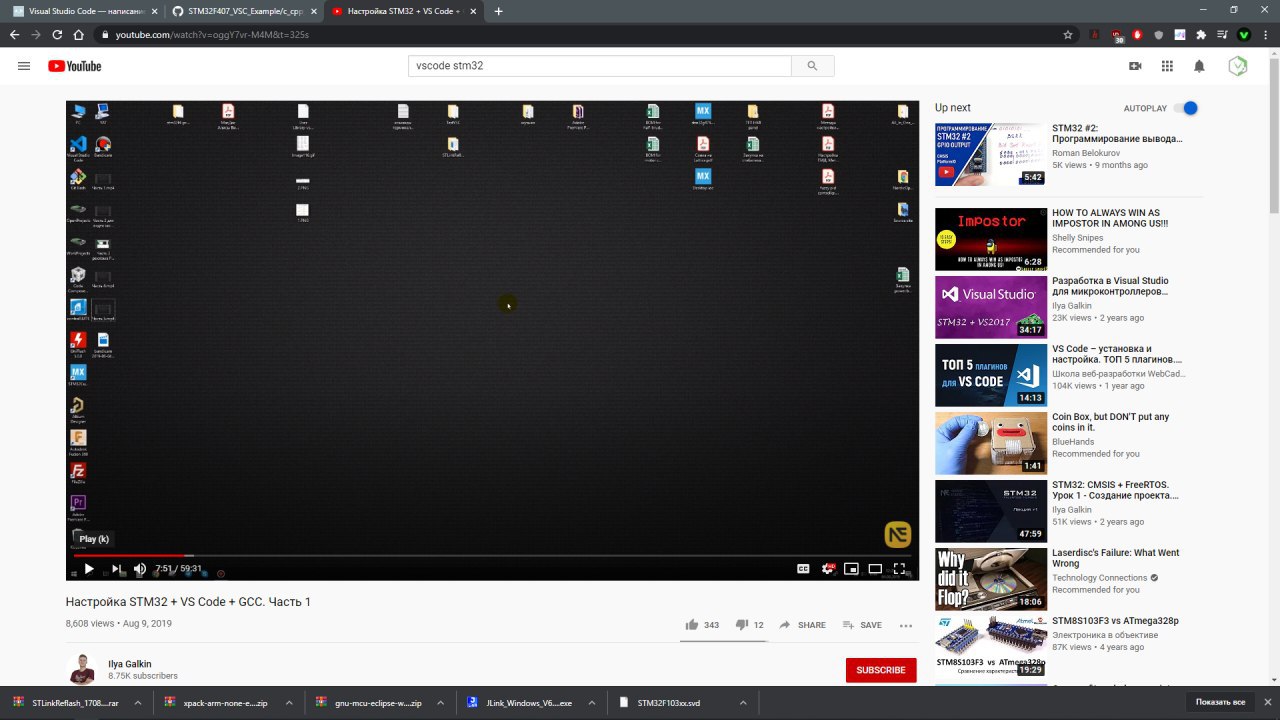1280x720 pixels.
Task: Reload the current page
Action: [x=57, y=34]
